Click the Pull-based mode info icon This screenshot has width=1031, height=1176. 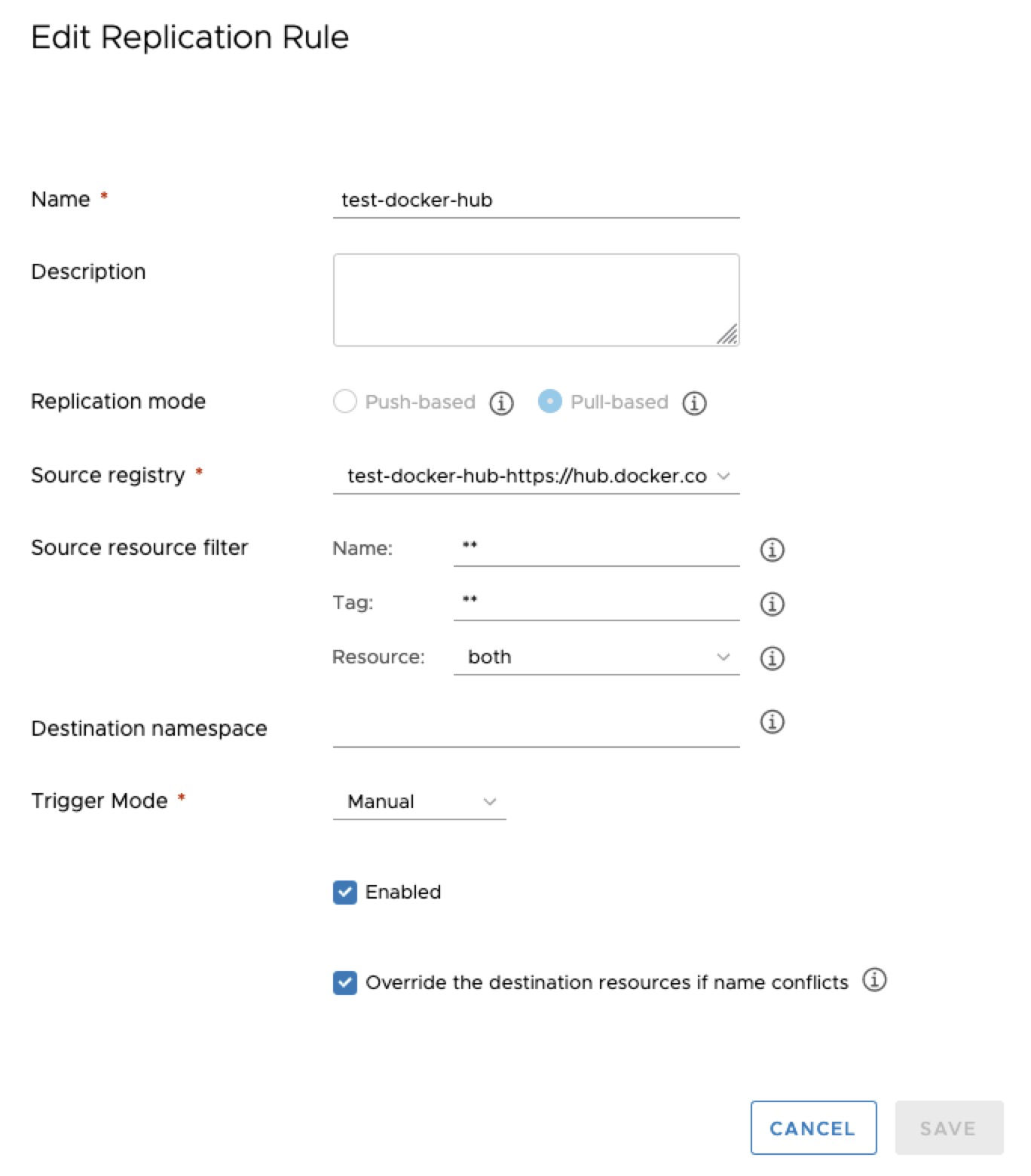(695, 403)
